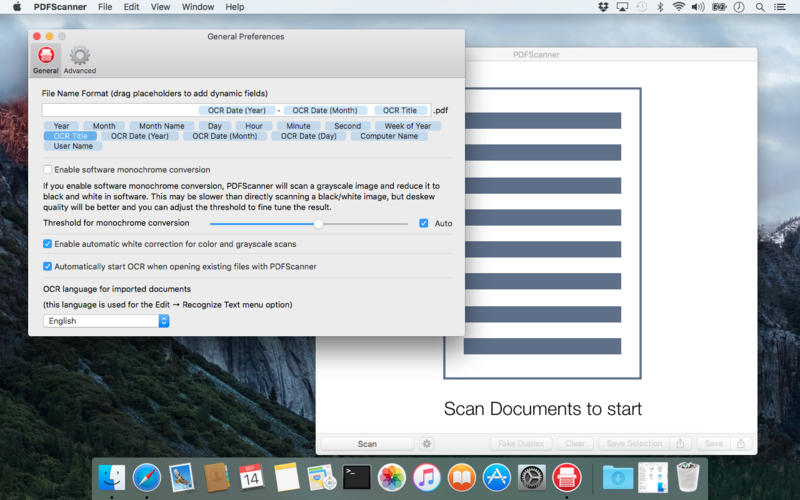Select the User Name placeholder token
Viewport: 800px width, 500px height.
tap(73, 146)
